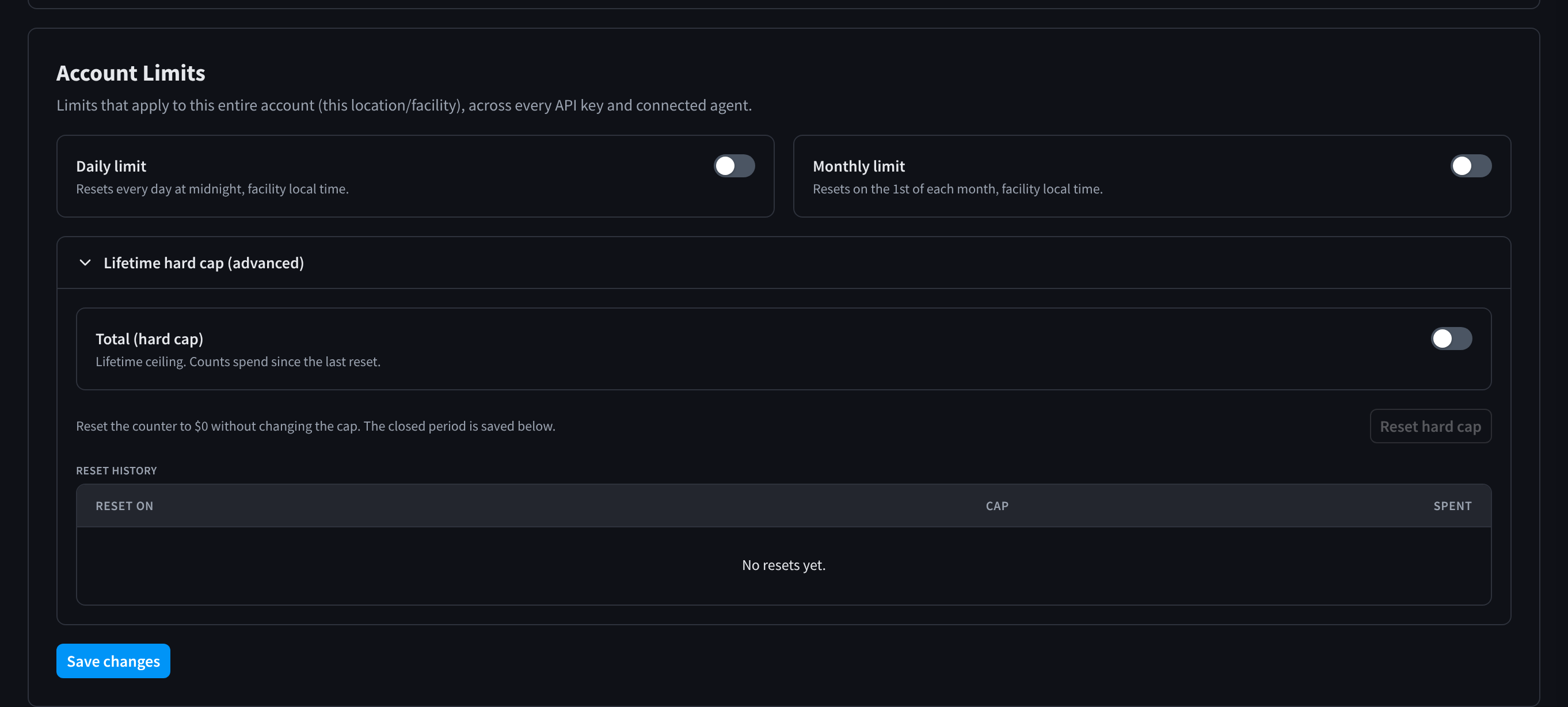Click the 'No resets yet.' message
The width and height of the screenshot is (1568, 707).
point(783,565)
